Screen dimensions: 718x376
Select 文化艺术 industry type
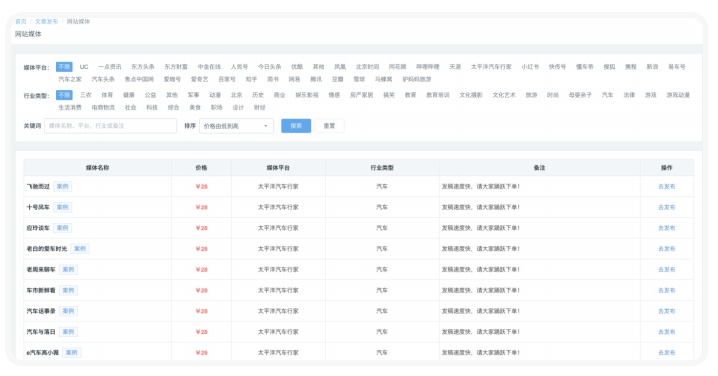504,95
